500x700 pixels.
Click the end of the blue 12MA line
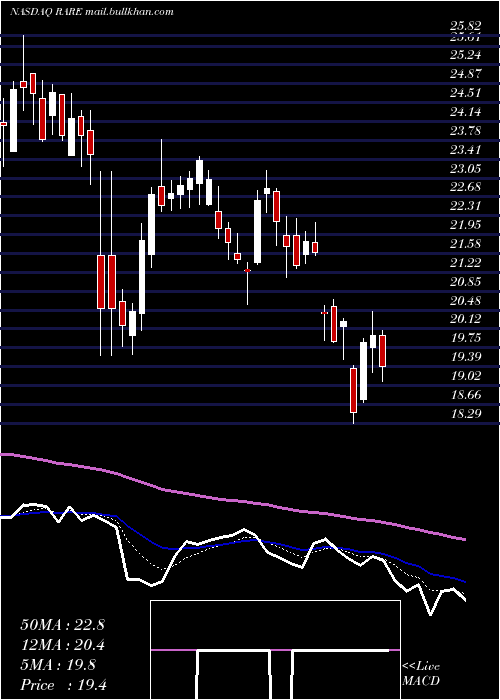(464, 582)
